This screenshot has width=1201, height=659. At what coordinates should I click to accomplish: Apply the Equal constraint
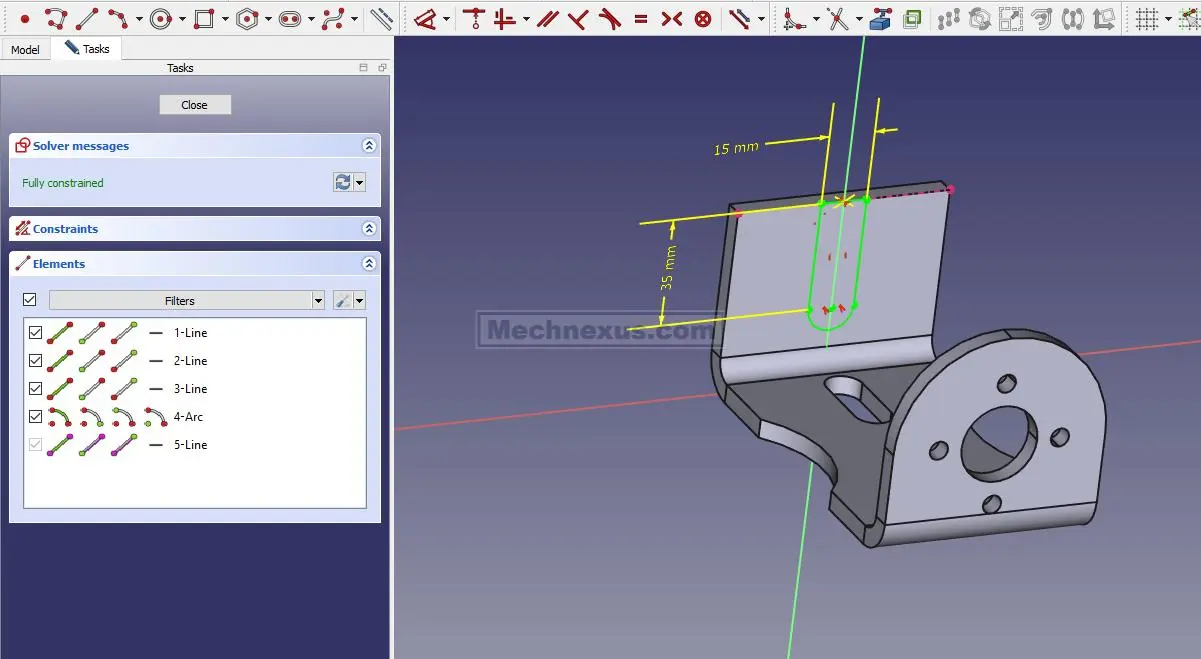click(641, 18)
